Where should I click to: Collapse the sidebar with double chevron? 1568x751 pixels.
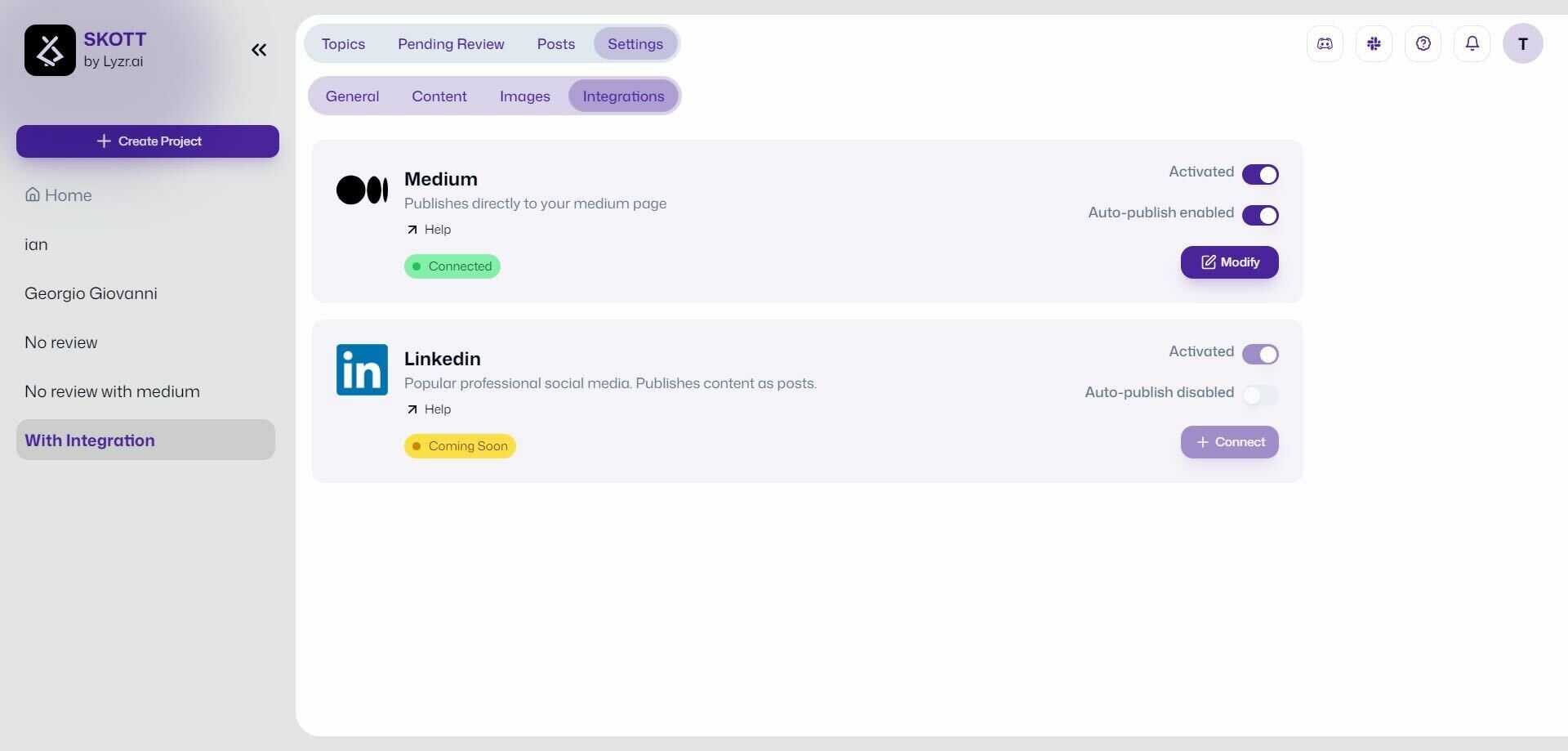click(x=259, y=50)
